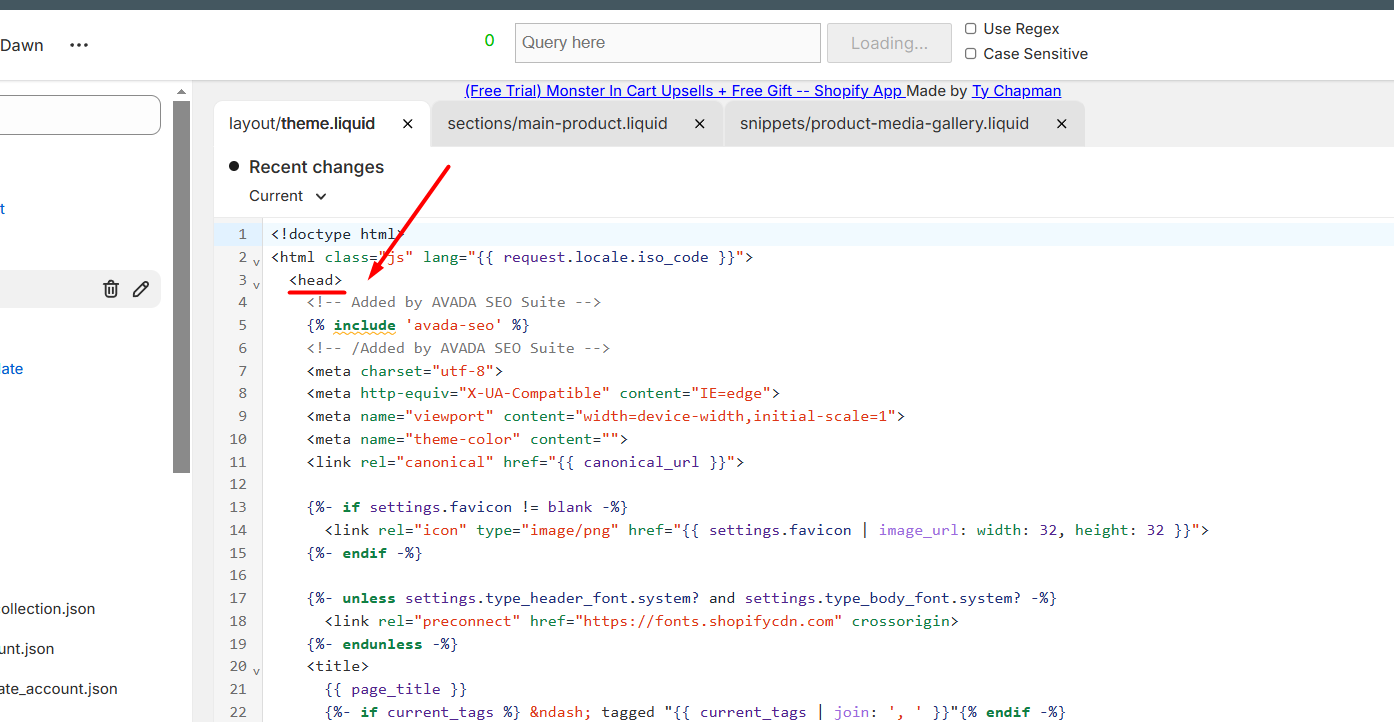
Task: Focus the Query here search field
Action: pos(668,43)
